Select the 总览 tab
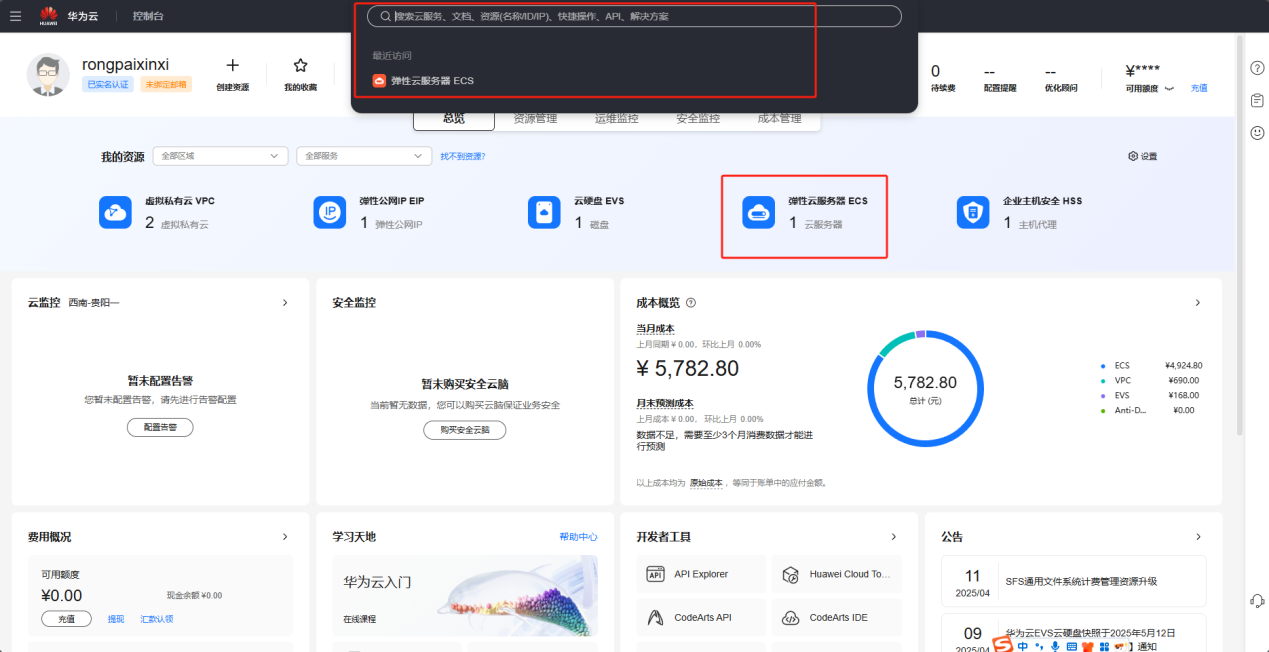The width and height of the screenshot is (1269, 652). coord(454,119)
